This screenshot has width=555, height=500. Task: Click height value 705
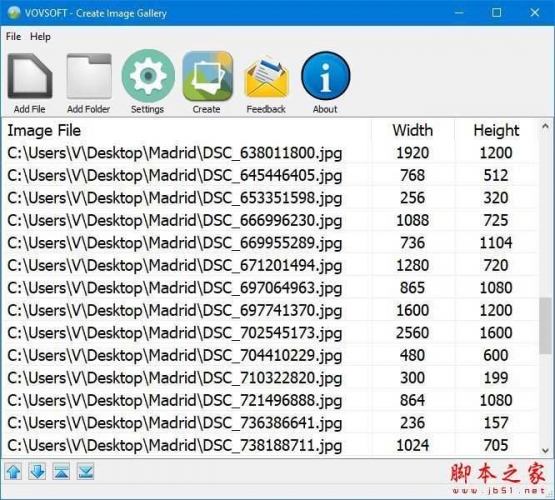pos(496,445)
